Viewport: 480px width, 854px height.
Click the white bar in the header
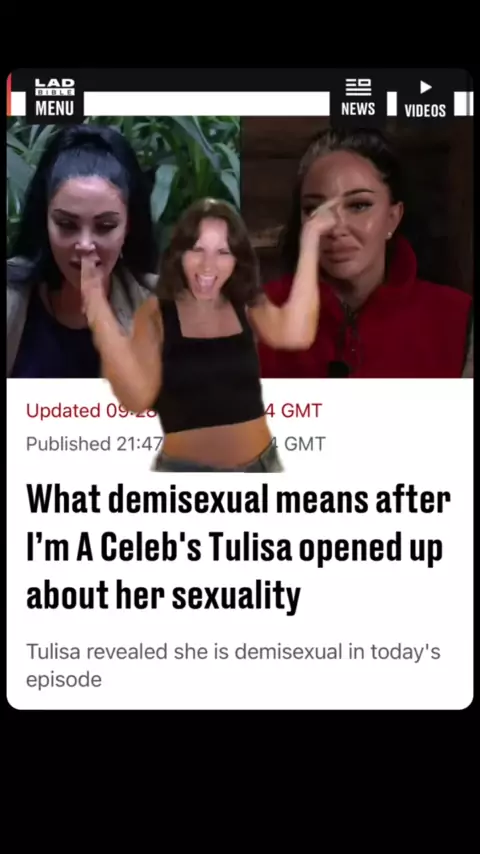[206, 103]
